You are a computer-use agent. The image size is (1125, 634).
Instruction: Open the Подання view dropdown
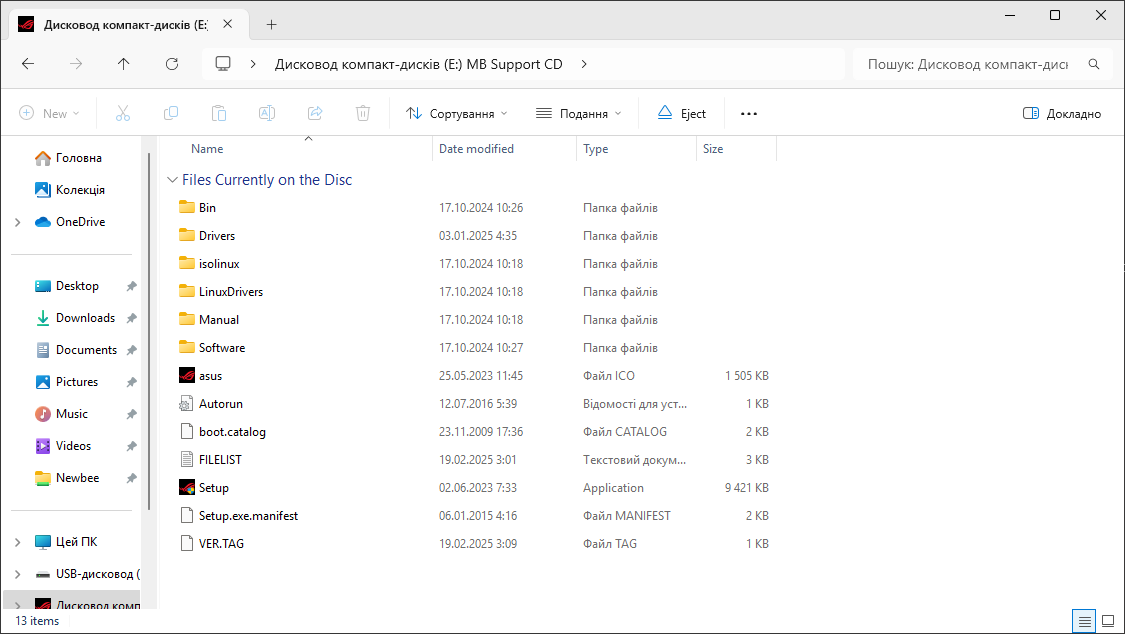coord(579,114)
